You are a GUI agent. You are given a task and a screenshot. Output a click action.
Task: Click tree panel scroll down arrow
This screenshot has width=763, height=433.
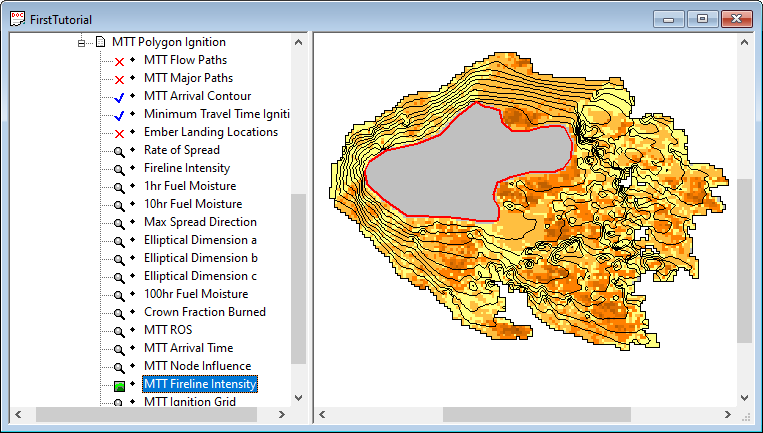[299, 398]
